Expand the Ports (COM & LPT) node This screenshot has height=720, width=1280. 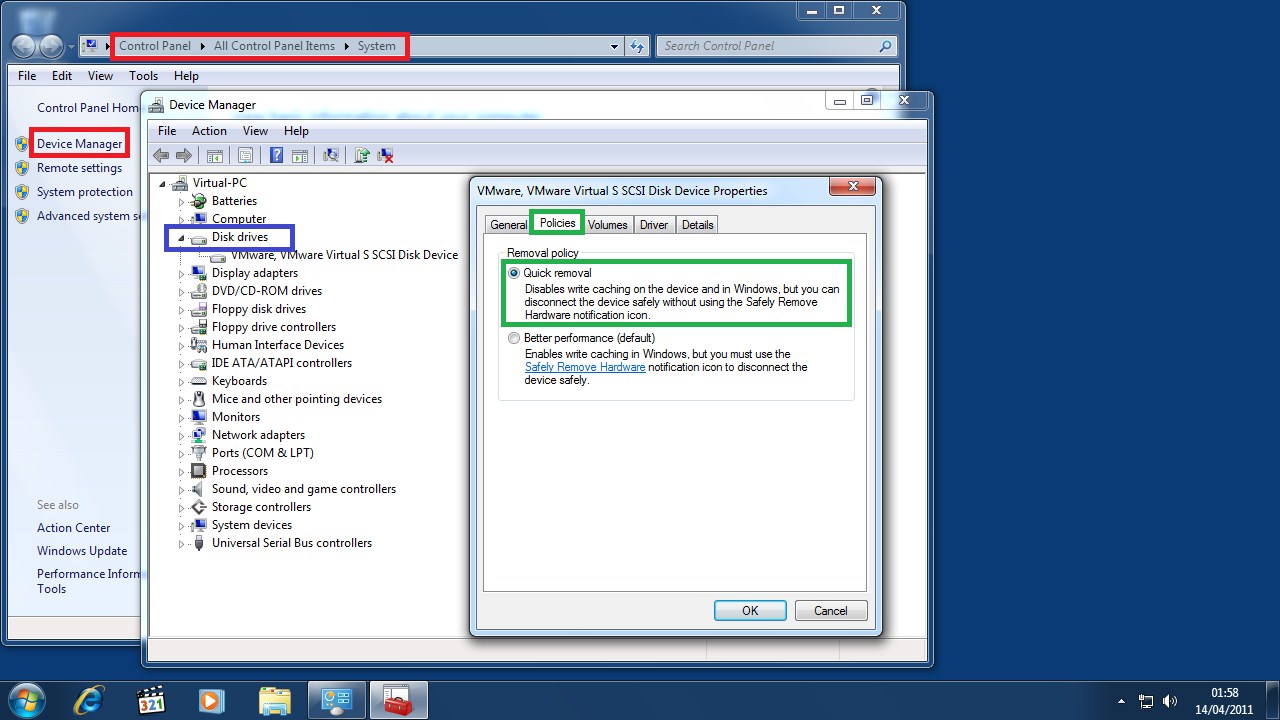(x=182, y=453)
